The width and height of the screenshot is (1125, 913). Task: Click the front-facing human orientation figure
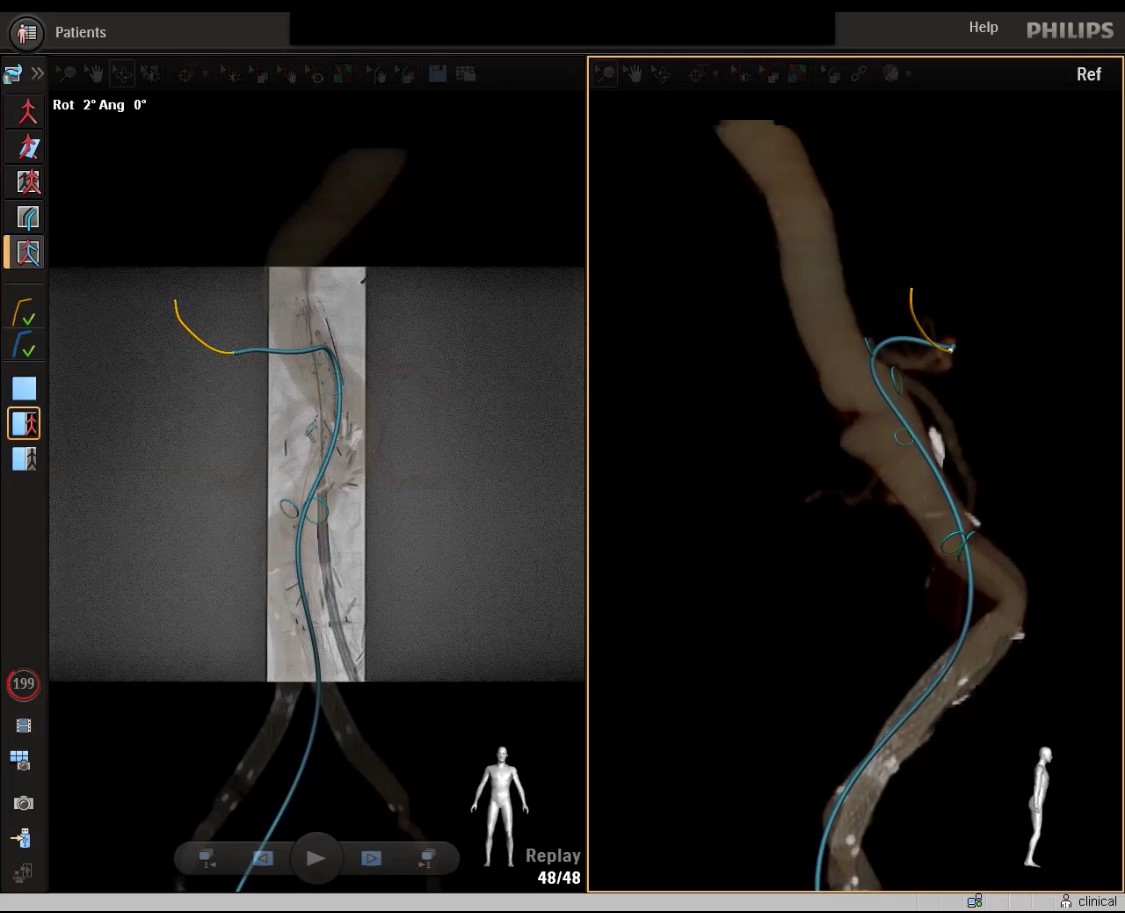pos(500,806)
